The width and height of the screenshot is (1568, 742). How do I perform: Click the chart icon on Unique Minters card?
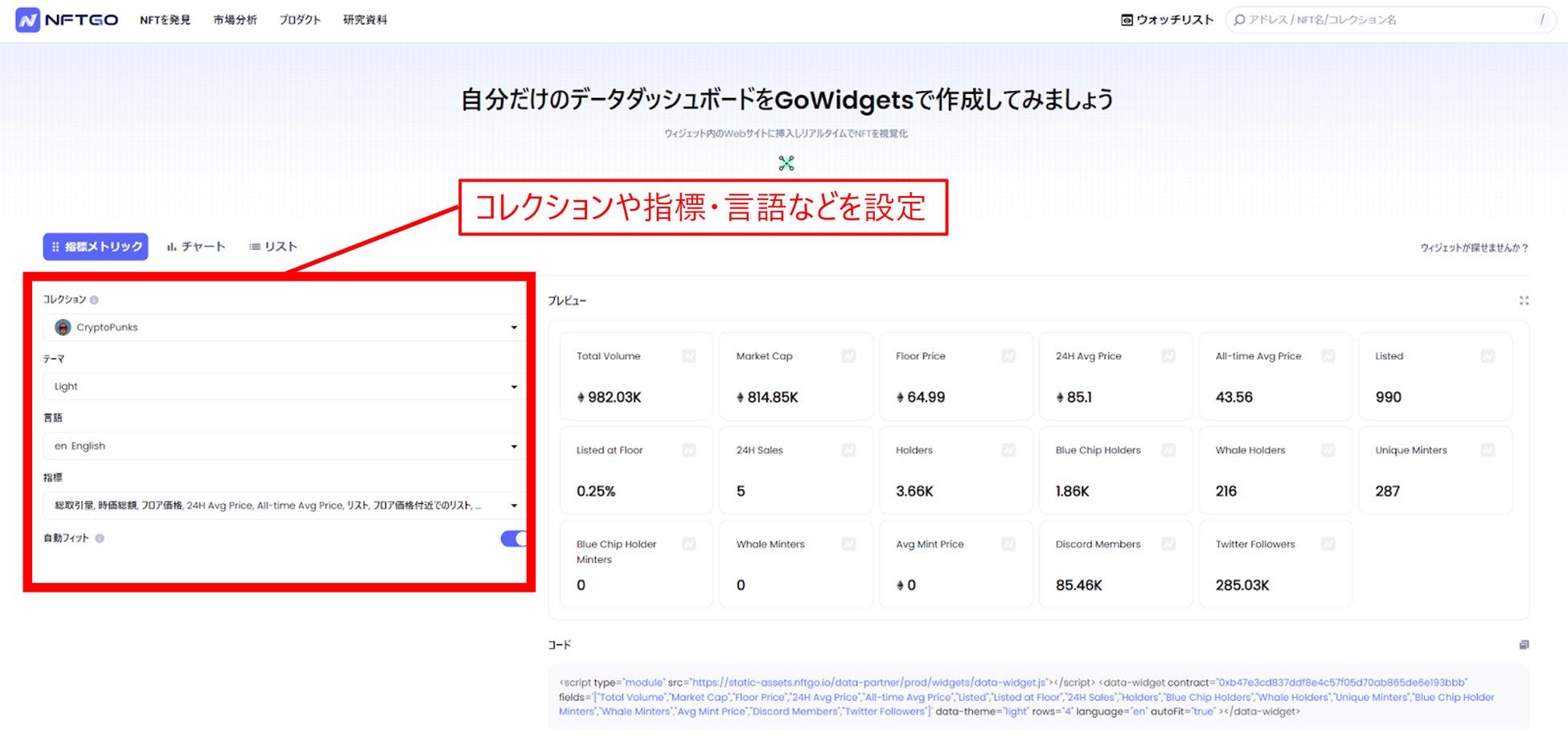(x=1488, y=450)
